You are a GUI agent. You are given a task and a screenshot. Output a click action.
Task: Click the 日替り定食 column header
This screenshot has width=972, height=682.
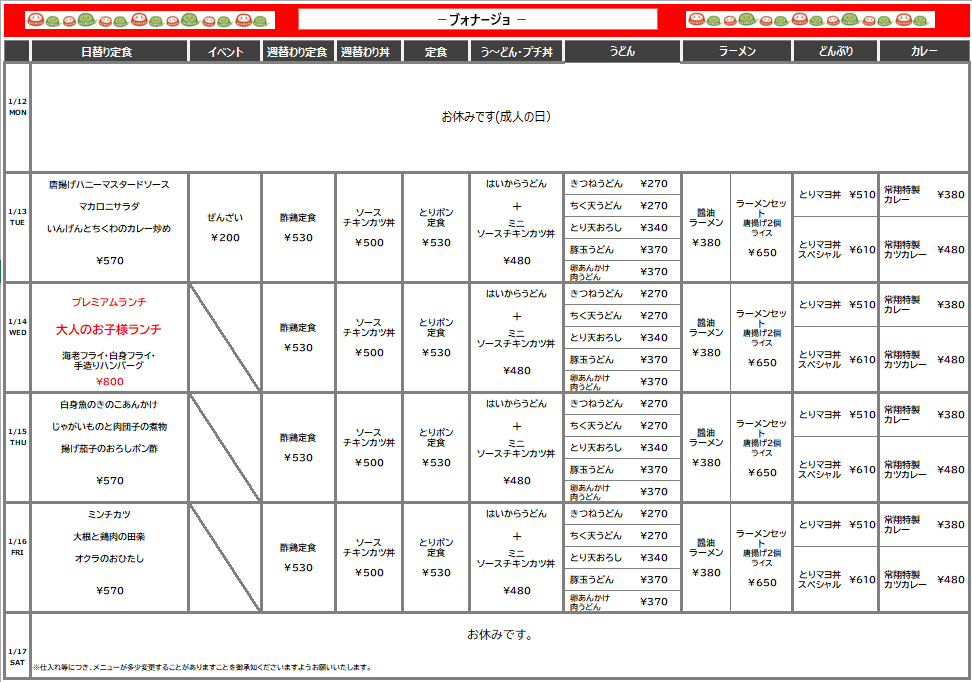tap(110, 52)
